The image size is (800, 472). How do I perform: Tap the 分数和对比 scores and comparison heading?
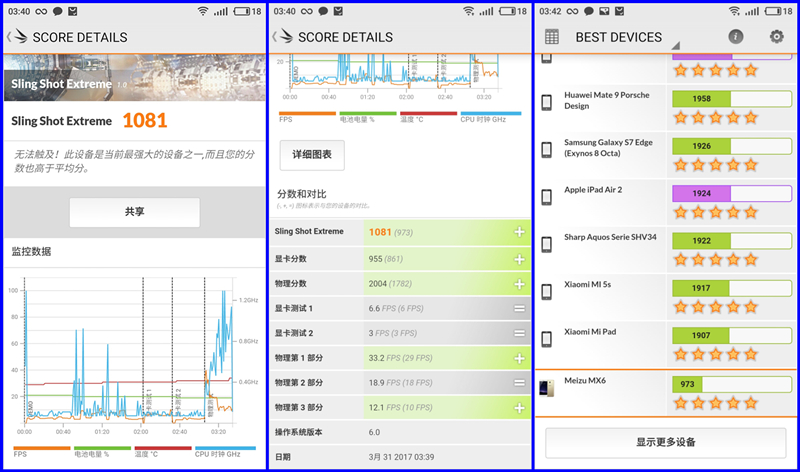302,194
